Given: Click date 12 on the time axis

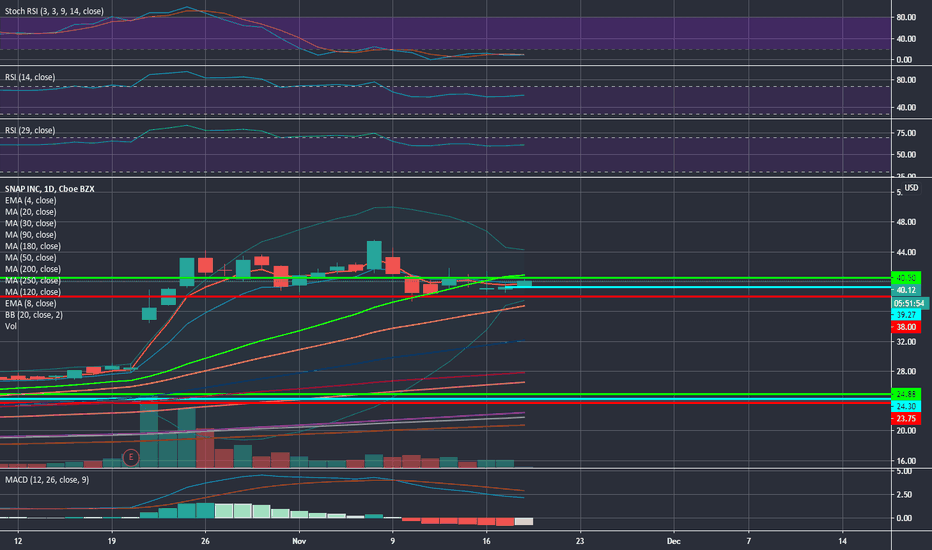Looking at the screenshot, I should pyautogui.click(x=18, y=541).
